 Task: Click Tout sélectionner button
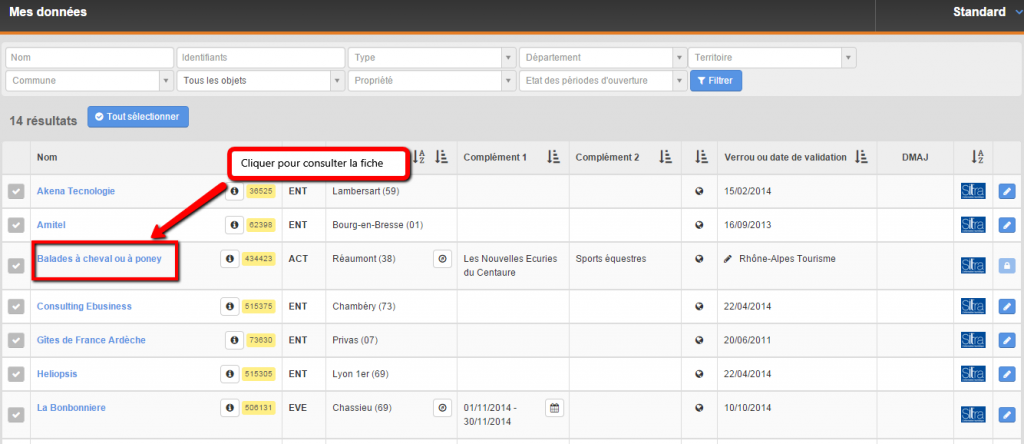138,117
